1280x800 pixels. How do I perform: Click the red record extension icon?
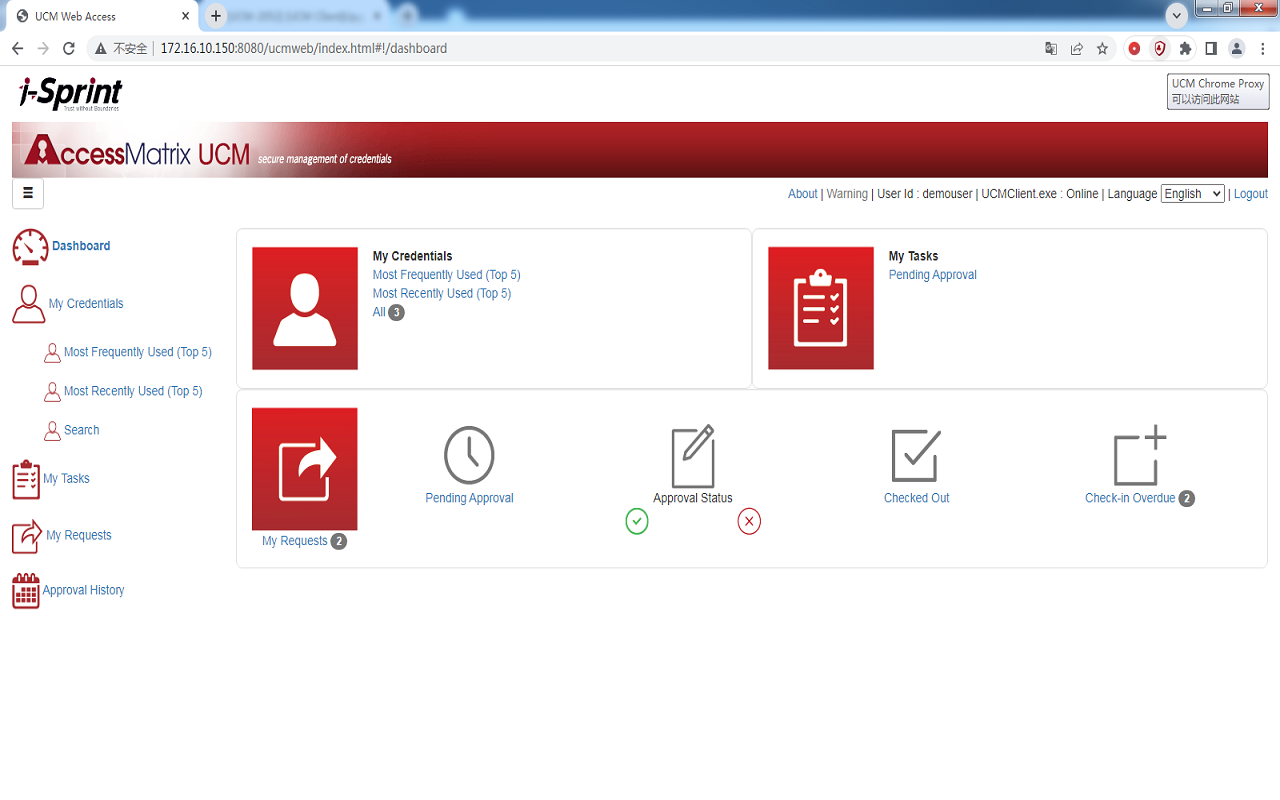(x=1134, y=48)
